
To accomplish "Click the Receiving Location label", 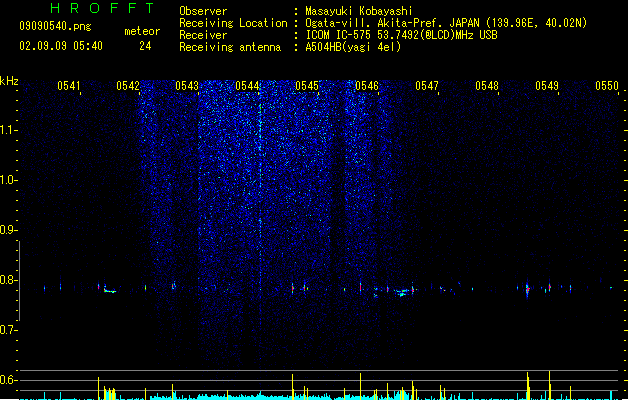I will point(233,23).
